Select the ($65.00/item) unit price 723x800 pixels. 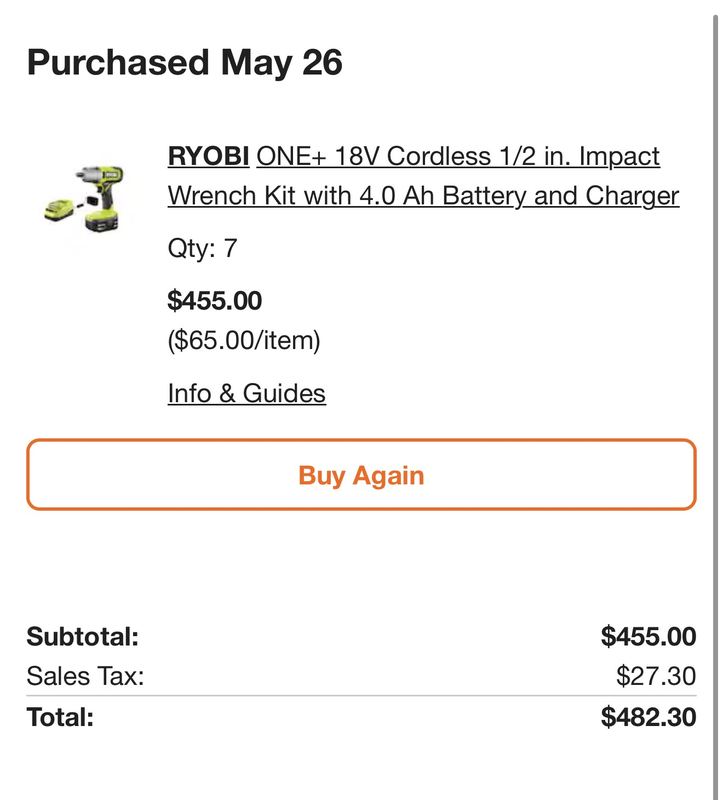click(x=244, y=340)
